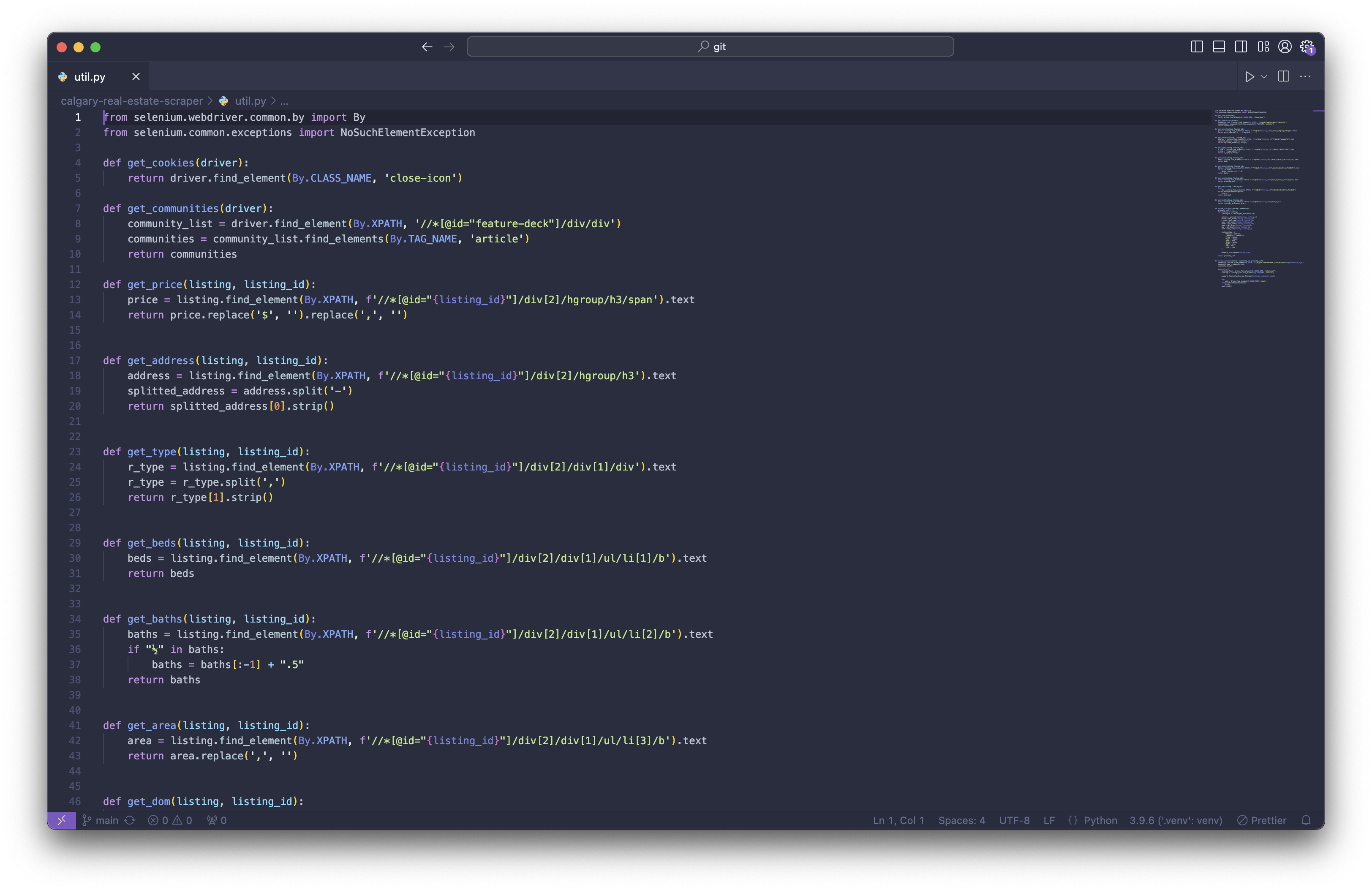Go back with the left arrow

coord(427,47)
